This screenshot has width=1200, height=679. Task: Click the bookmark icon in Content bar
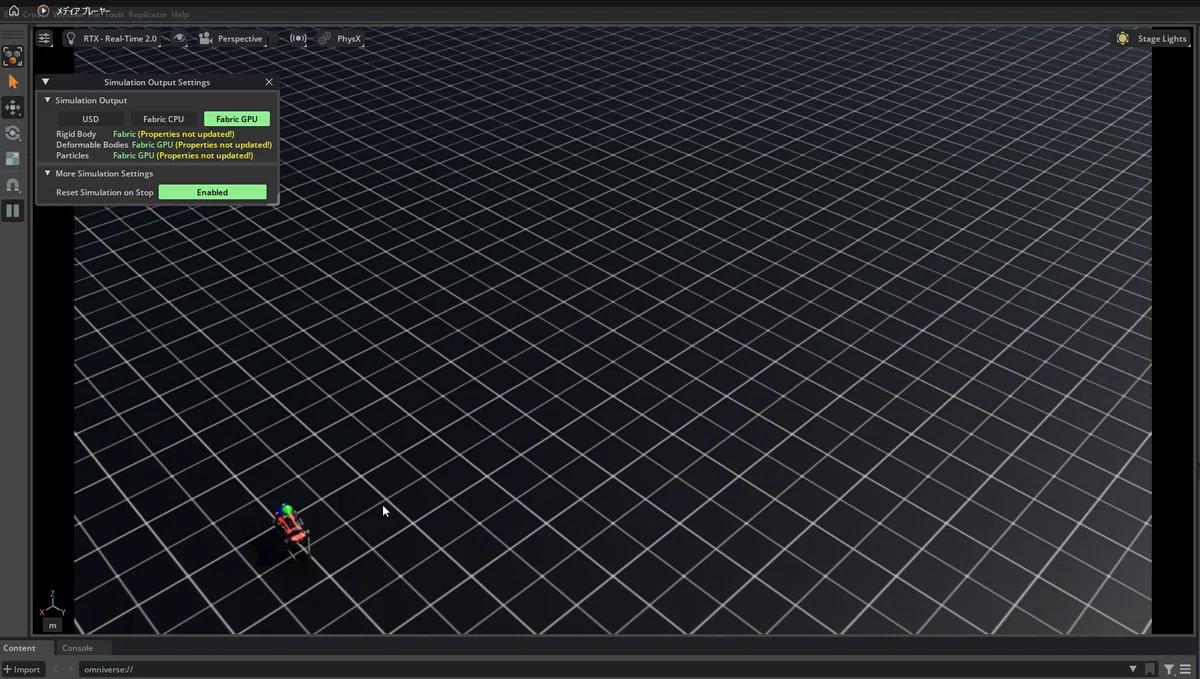click(x=1150, y=669)
